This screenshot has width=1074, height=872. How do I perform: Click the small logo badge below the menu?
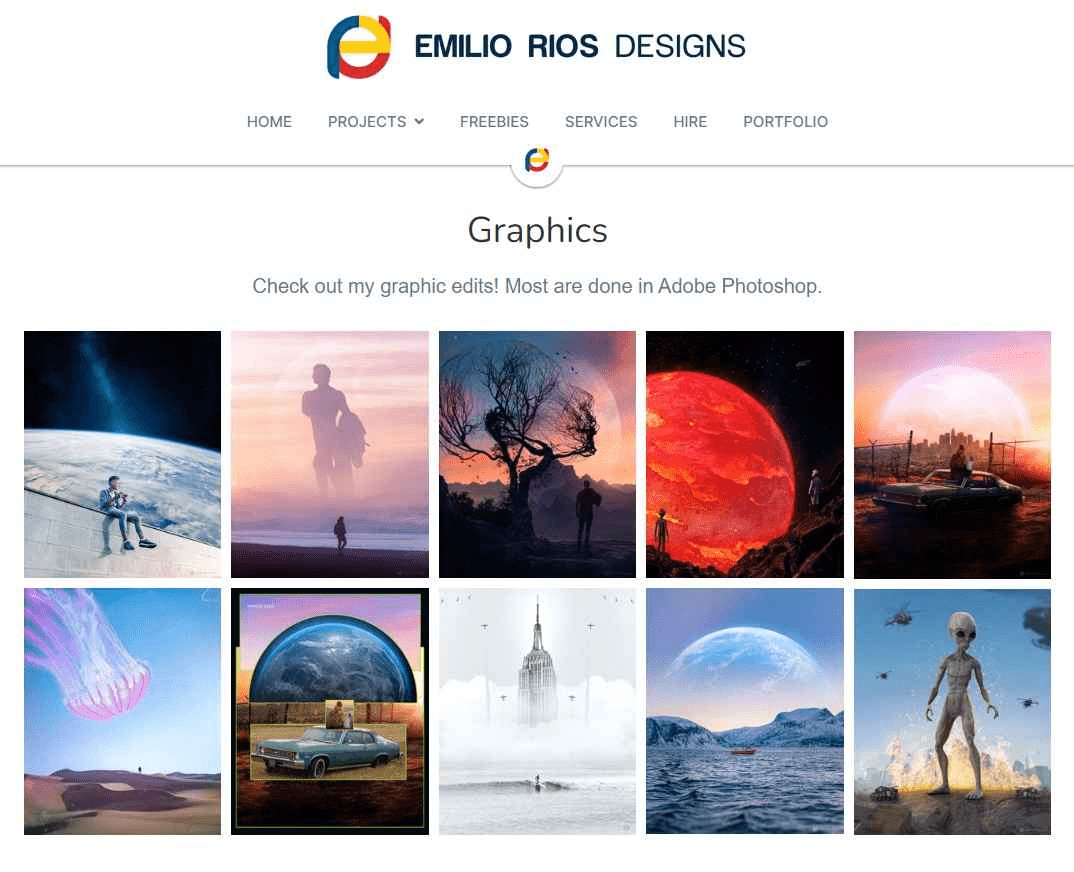pos(537,160)
